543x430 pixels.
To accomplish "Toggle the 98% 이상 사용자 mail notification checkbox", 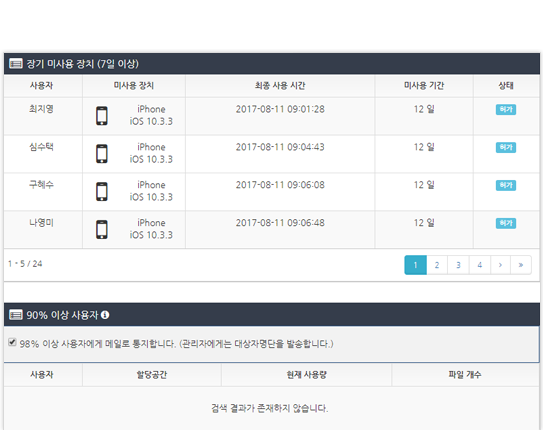I will 12,342.
